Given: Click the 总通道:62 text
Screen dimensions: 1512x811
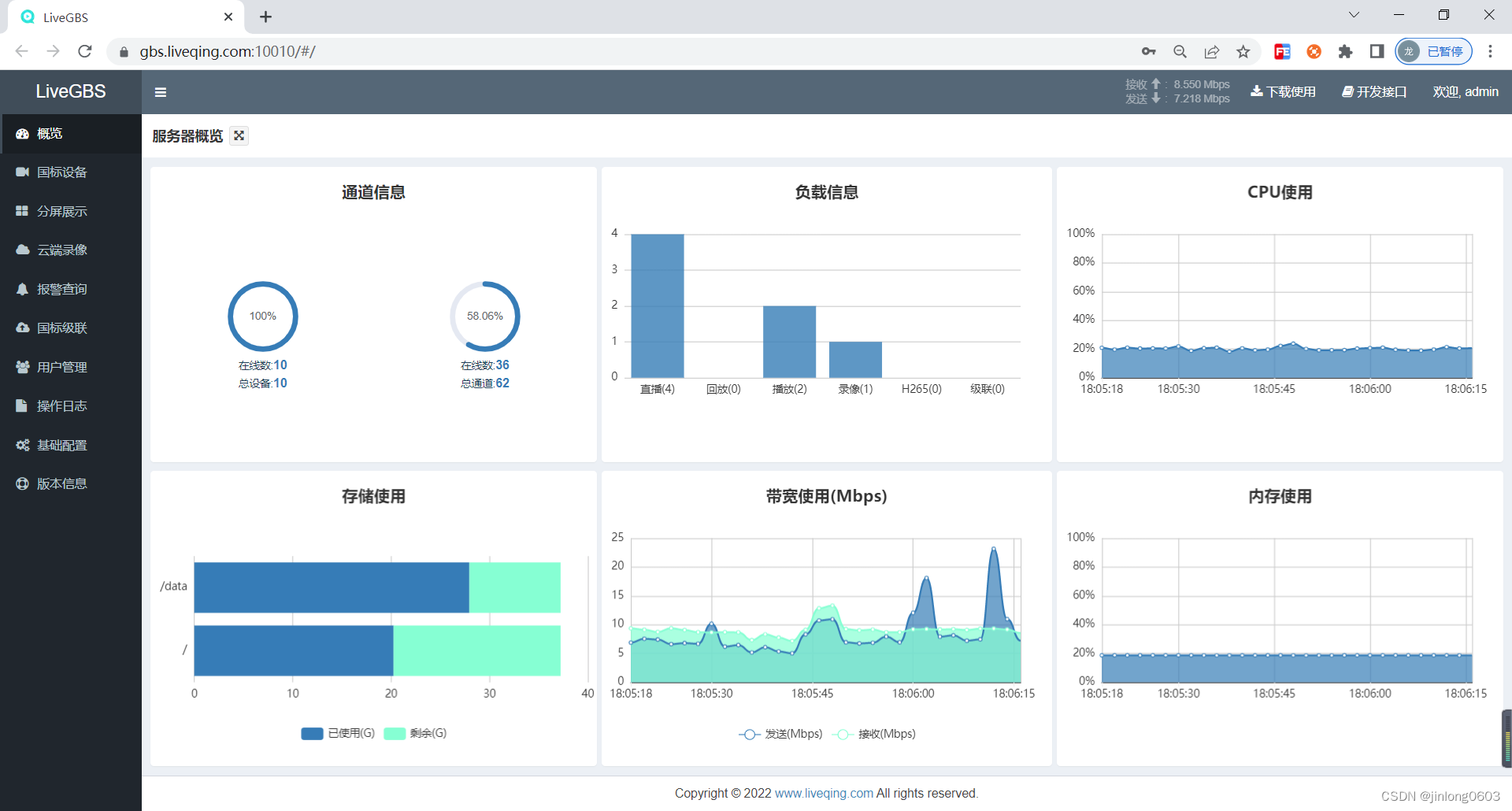Looking at the screenshot, I should [485, 383].
